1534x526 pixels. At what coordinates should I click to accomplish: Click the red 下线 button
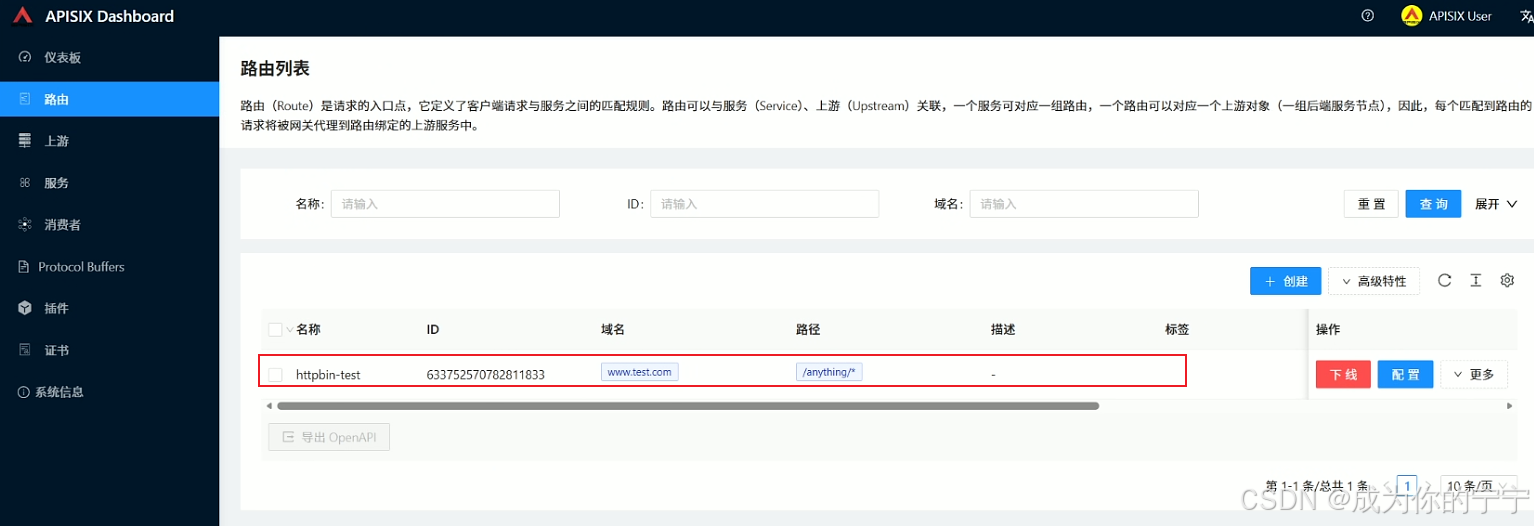point(1343,375)
